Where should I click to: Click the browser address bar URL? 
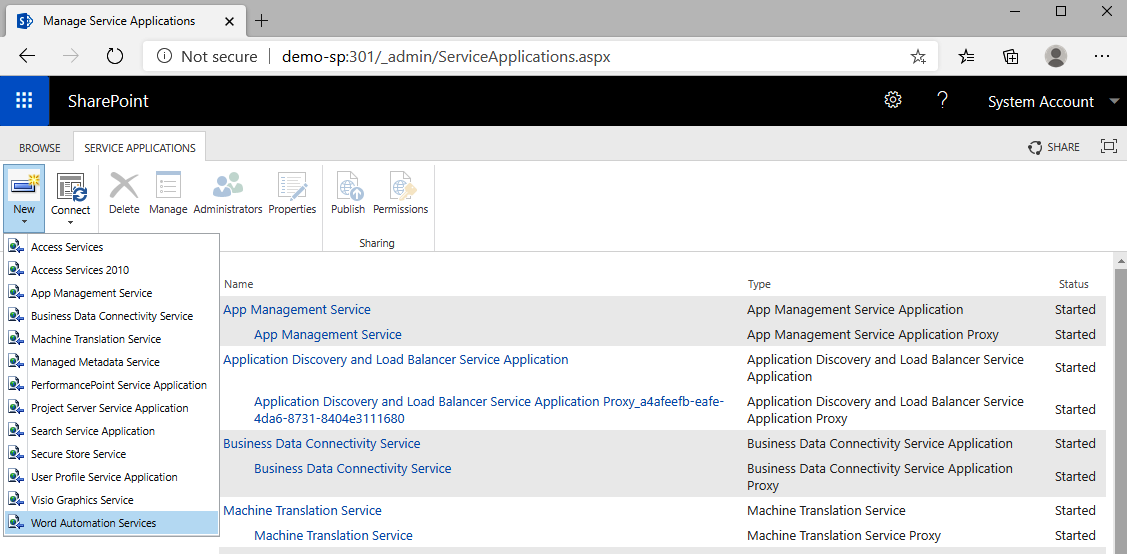446,57
